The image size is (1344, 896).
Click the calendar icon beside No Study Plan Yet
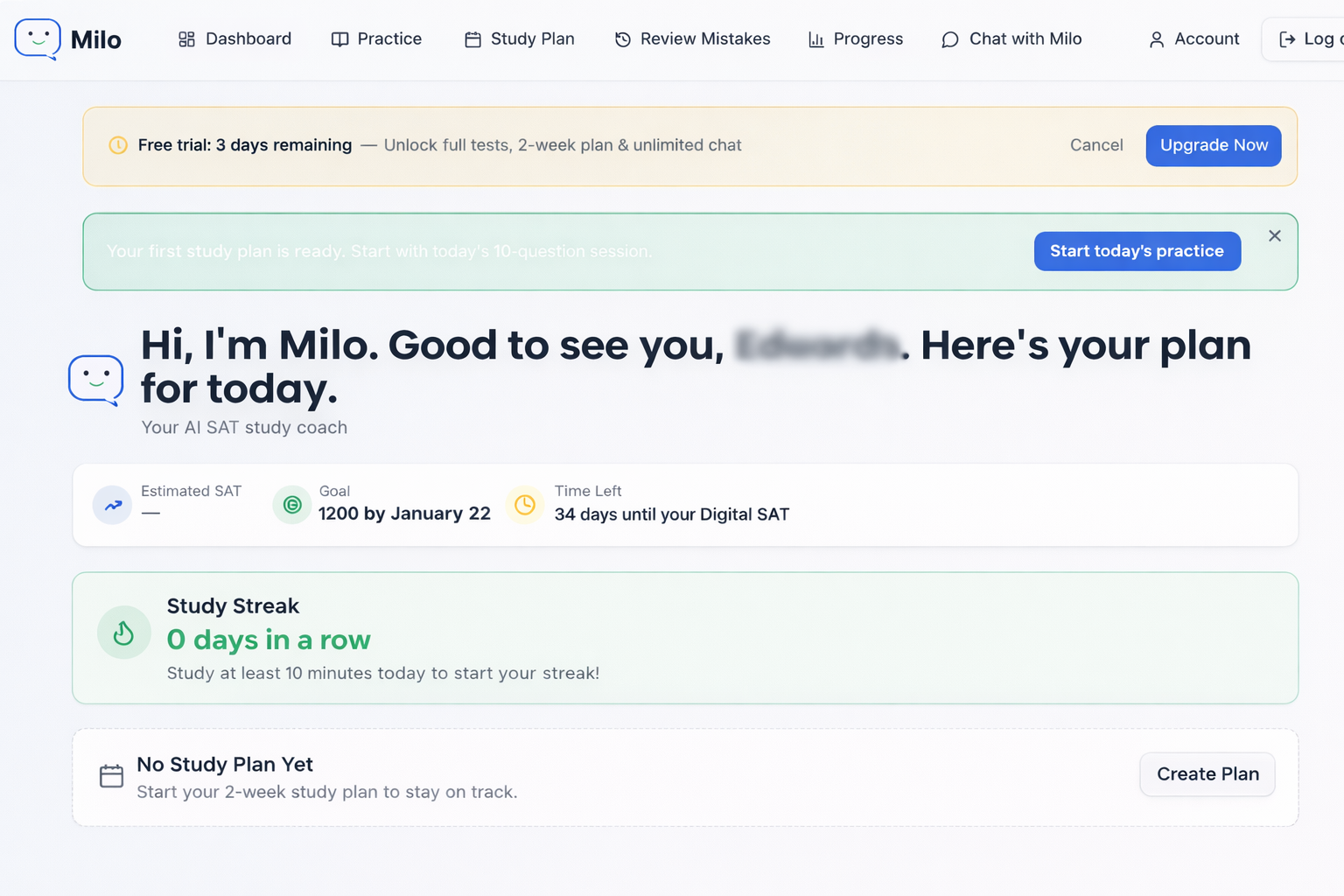click(x=112, y=776)
